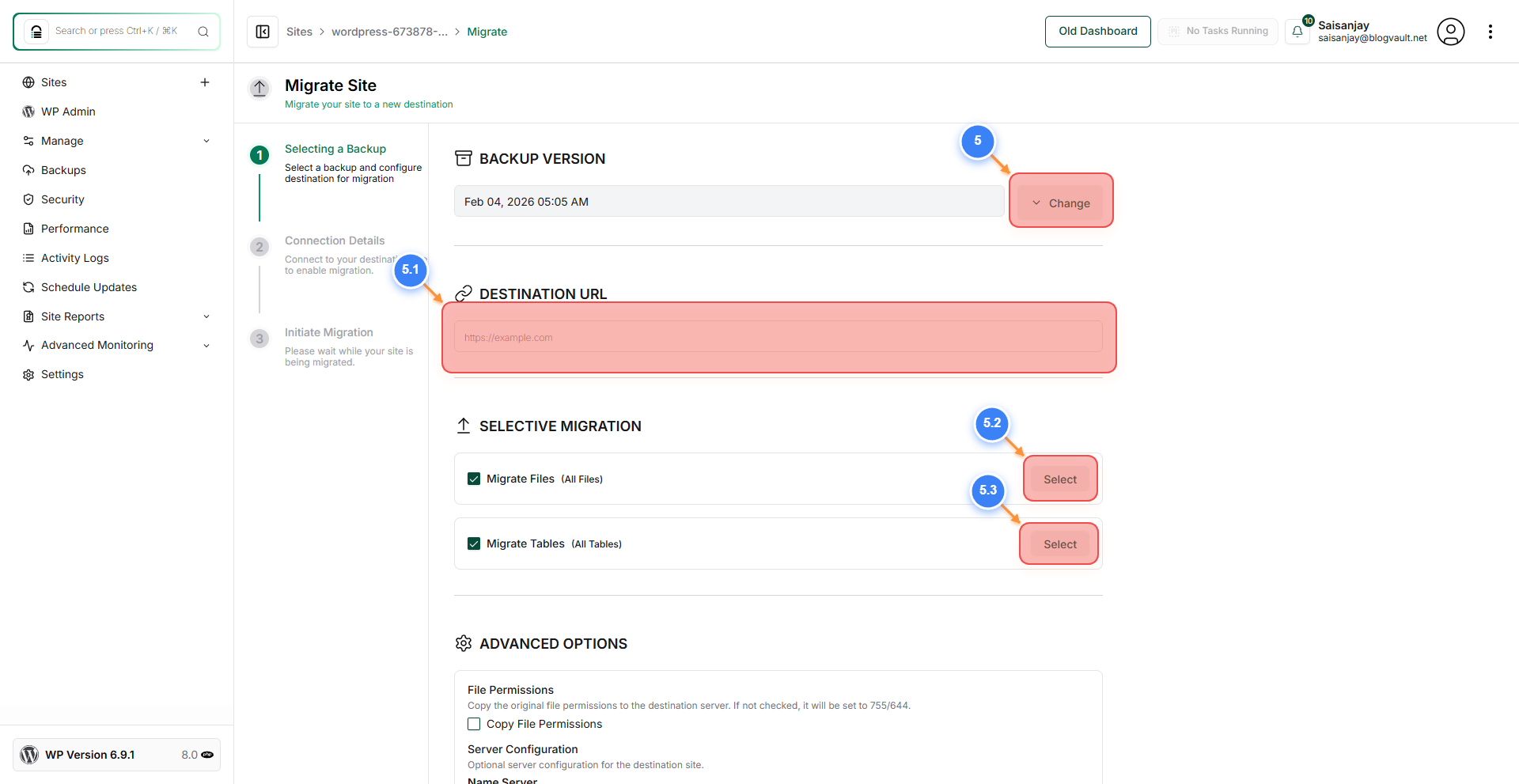Open the user profile avatar icon
The height and width of the screenshot is (784, 1519).
pyautogui.click(x=1451, y=32)
